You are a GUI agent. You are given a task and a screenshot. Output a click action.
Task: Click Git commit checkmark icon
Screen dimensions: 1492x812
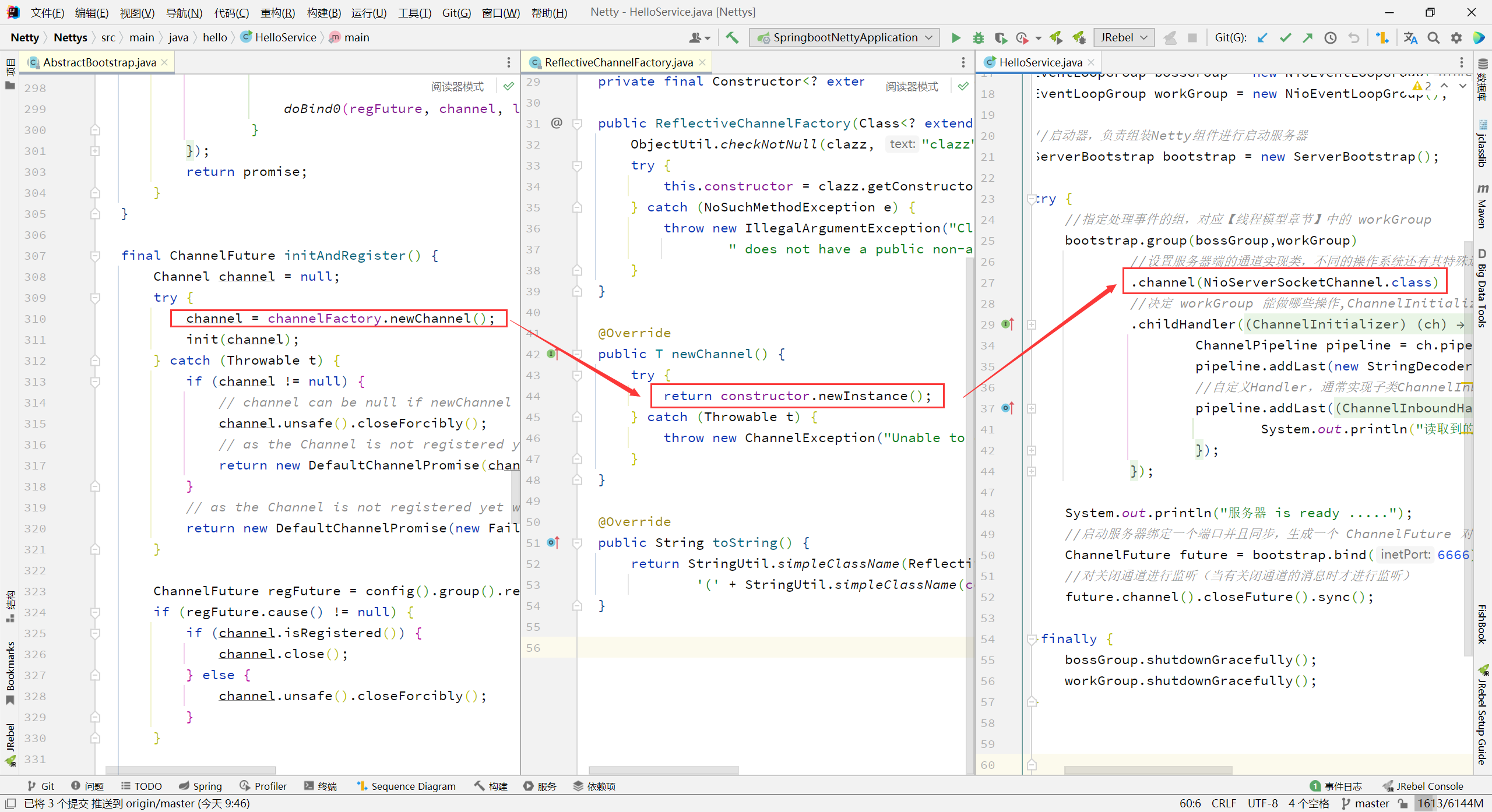[x=1285, y=38]
